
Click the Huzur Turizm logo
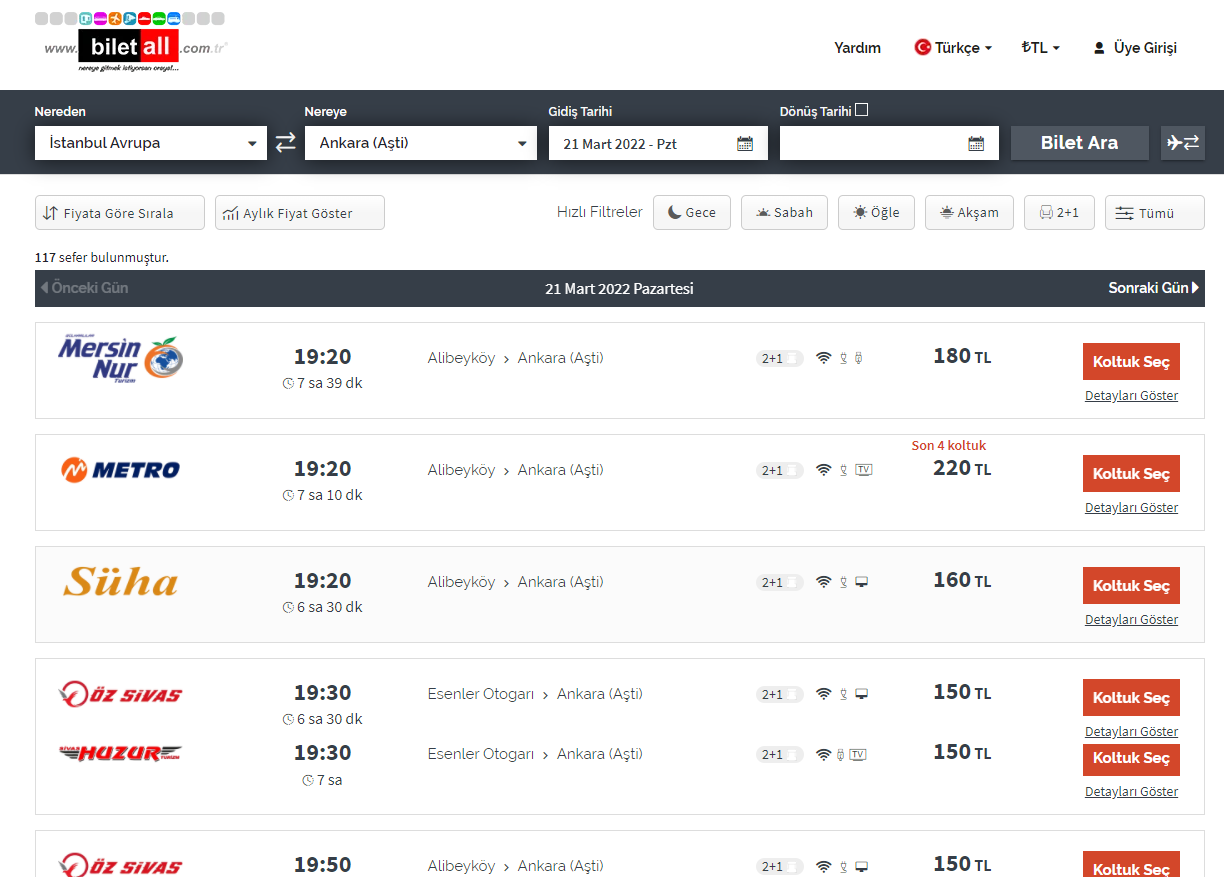click(x=121, y=753)
